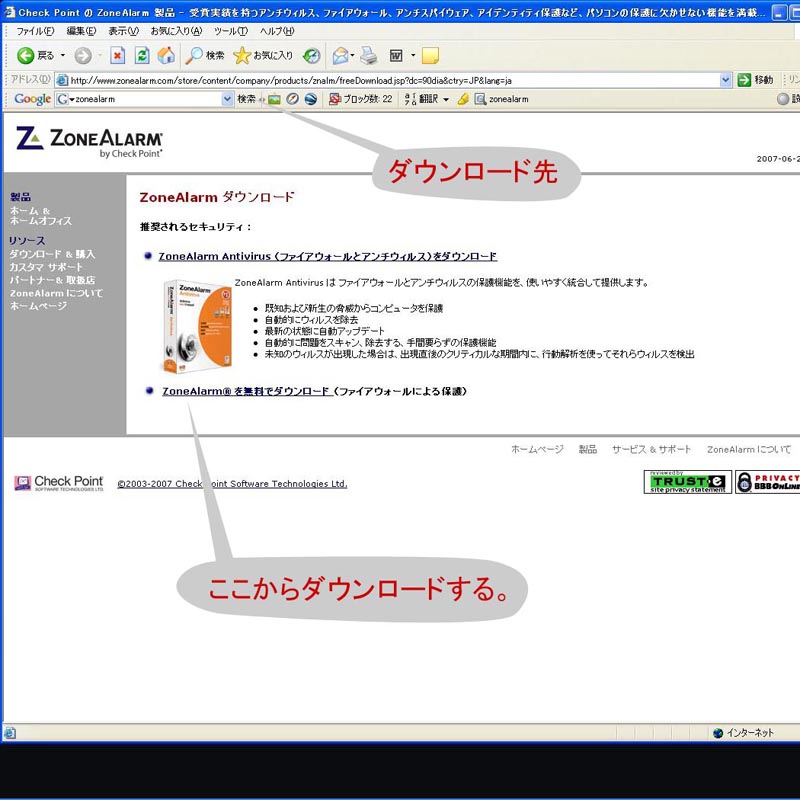Click the Internet zone globe in the status bar
The width and height of the screenshot is (800, 800).
pyautogui.click(x=718, y=733)
